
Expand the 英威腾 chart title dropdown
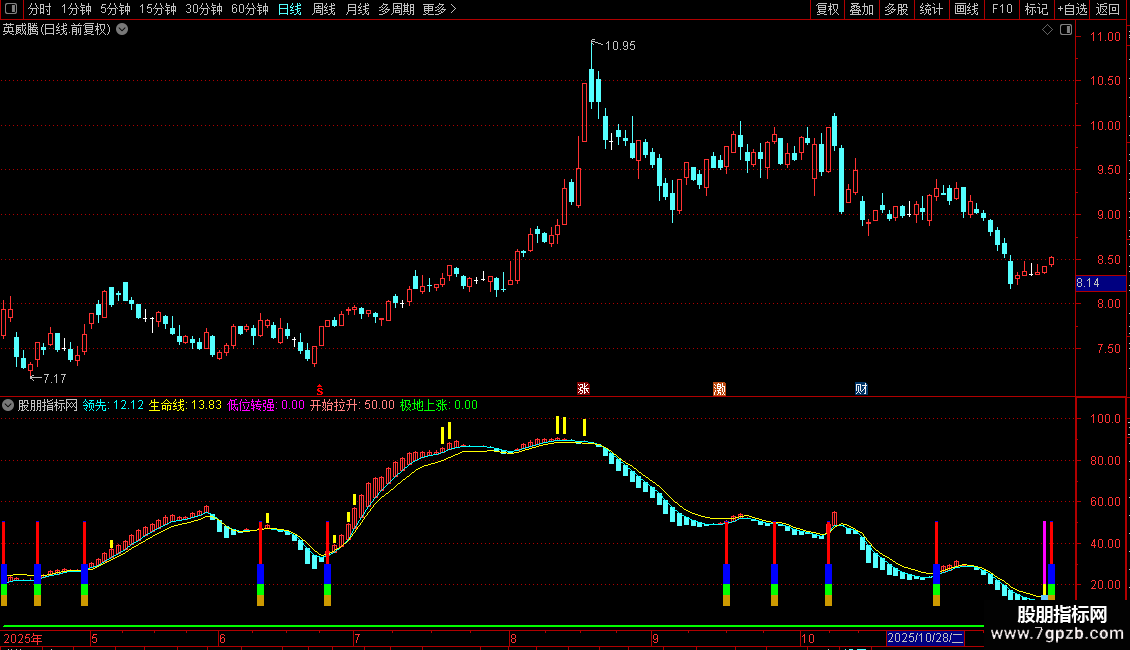[123, 30]
